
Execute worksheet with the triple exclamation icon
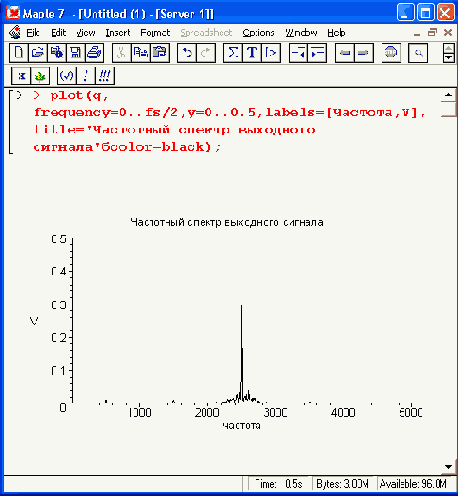click(105, 76)
